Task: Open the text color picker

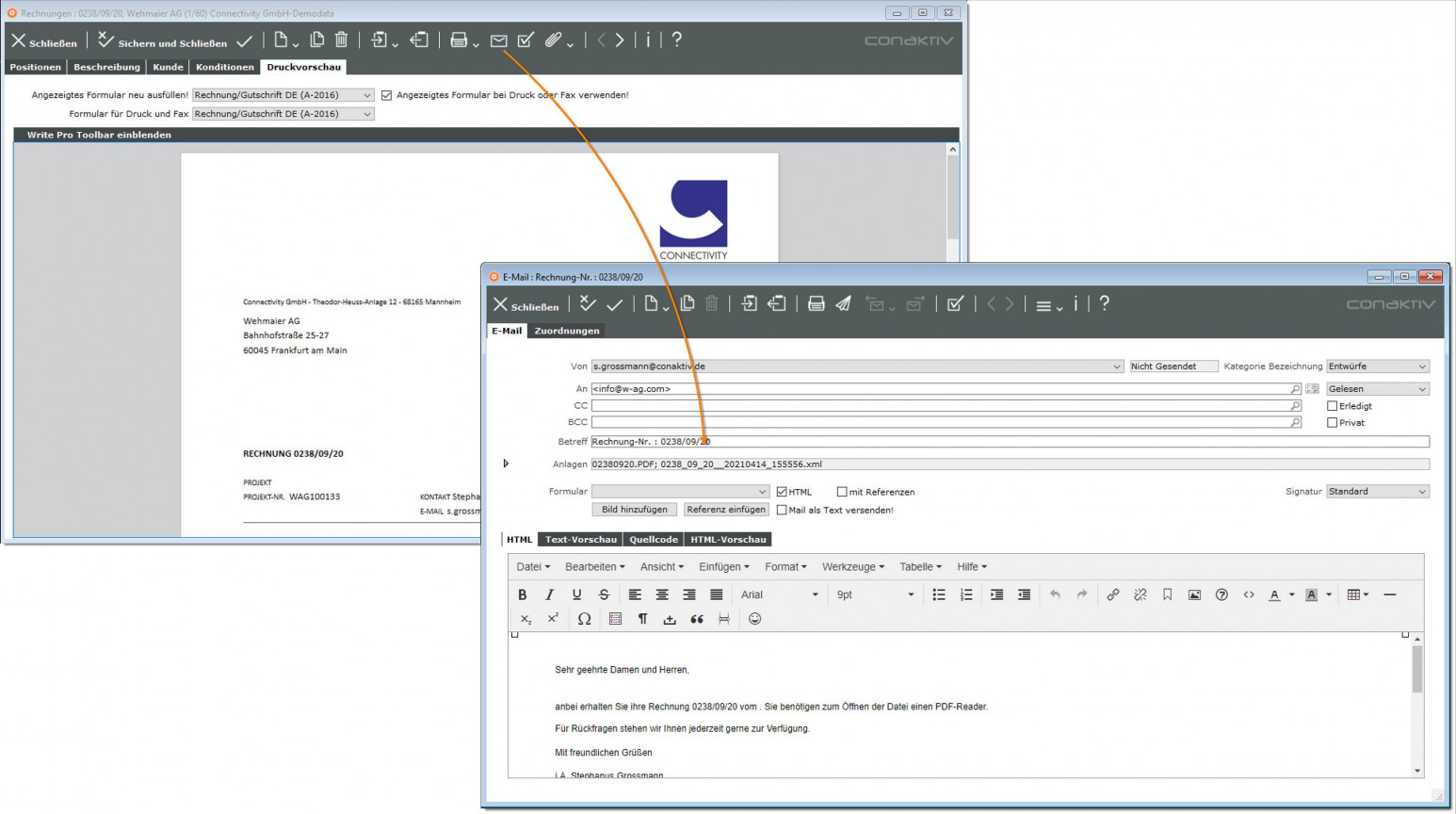Action: 1274,594
